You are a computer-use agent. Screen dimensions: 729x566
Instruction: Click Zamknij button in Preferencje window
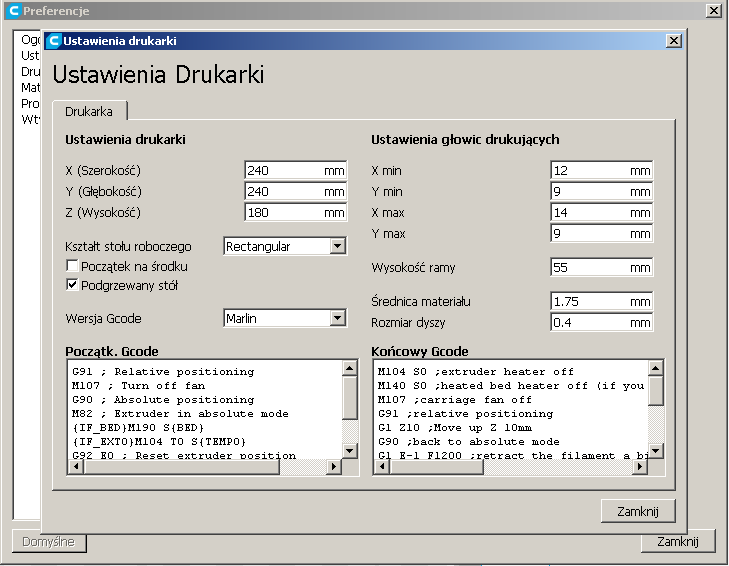click(x=678, y=541)
